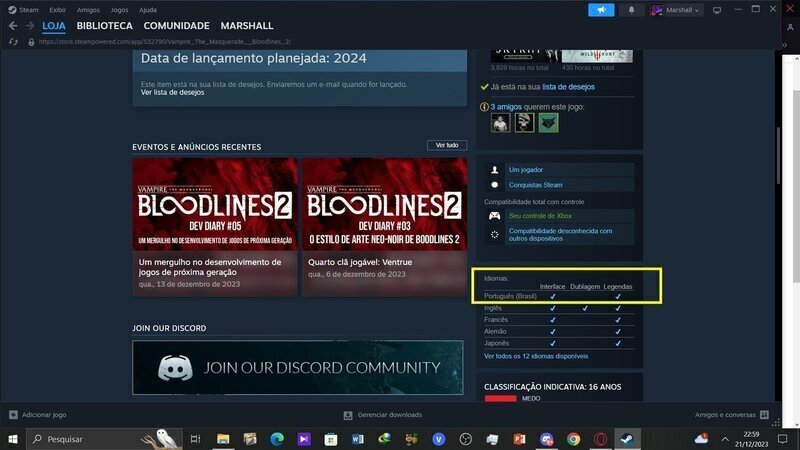Click the Xbox controller gamepad icon
This screenshot has height=450, width=800.
click(494, 216)
